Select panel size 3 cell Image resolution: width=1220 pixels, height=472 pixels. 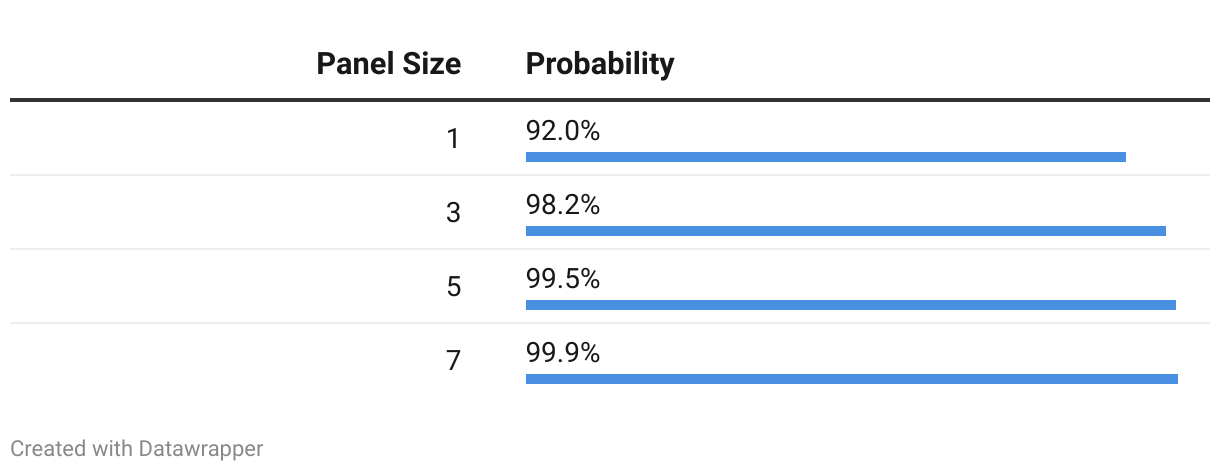[x=454, y=213]
